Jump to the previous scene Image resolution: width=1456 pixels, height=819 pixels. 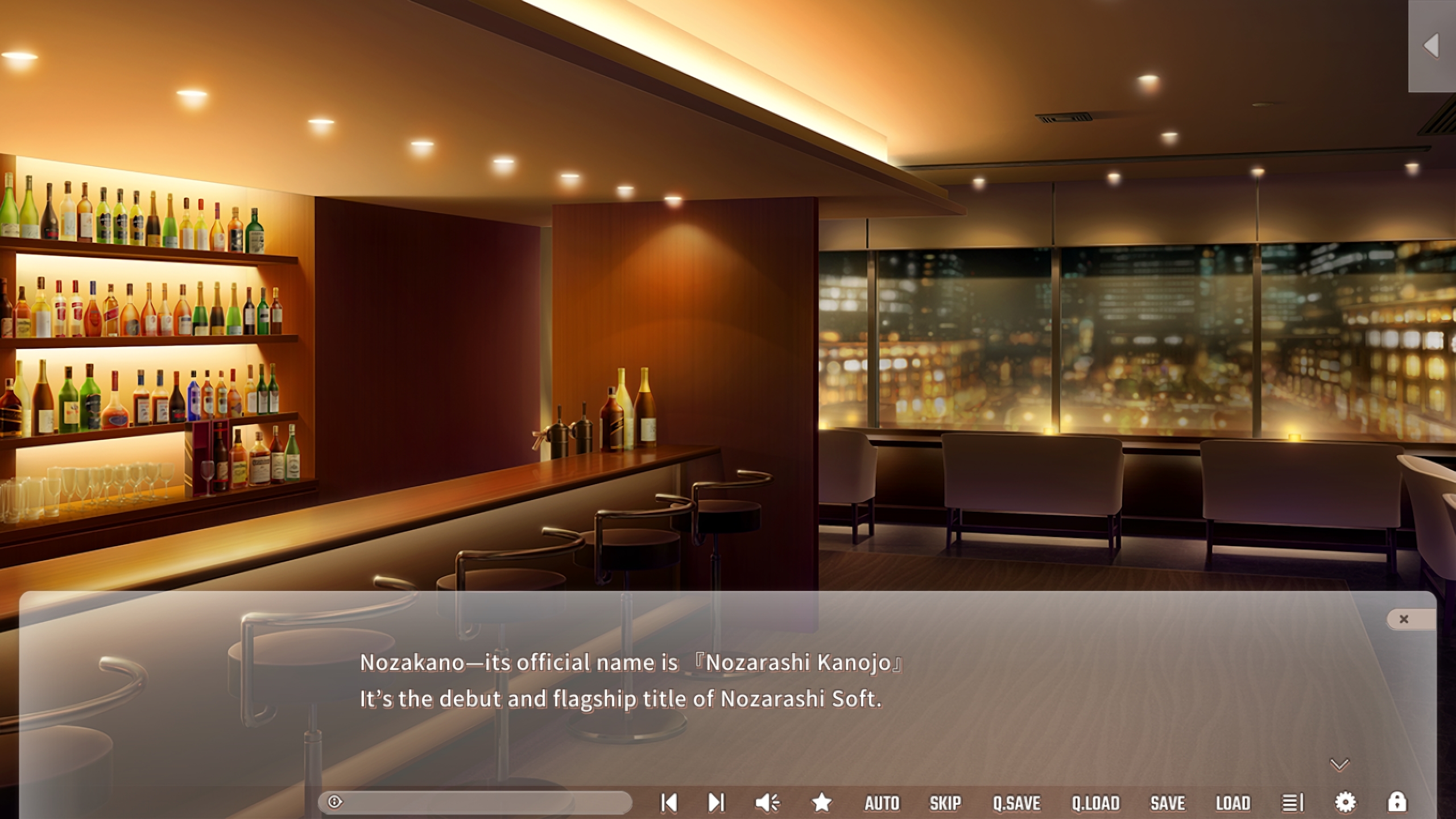tap(669, 803)
